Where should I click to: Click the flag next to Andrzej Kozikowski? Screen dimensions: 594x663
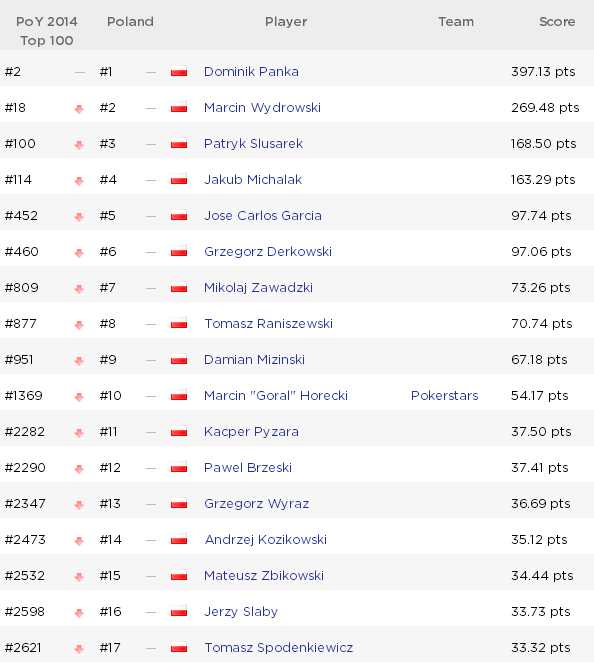coord(179,540)
